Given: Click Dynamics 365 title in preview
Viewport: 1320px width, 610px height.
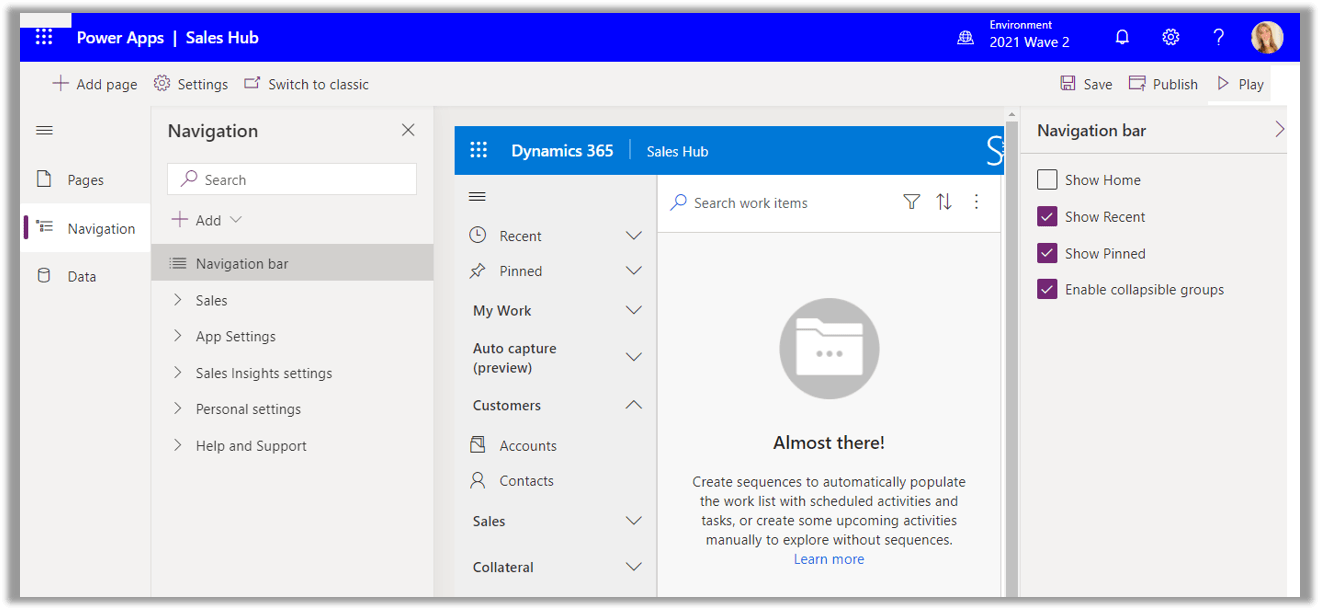Looking at the screenshot, I should (x=562, y=151).
